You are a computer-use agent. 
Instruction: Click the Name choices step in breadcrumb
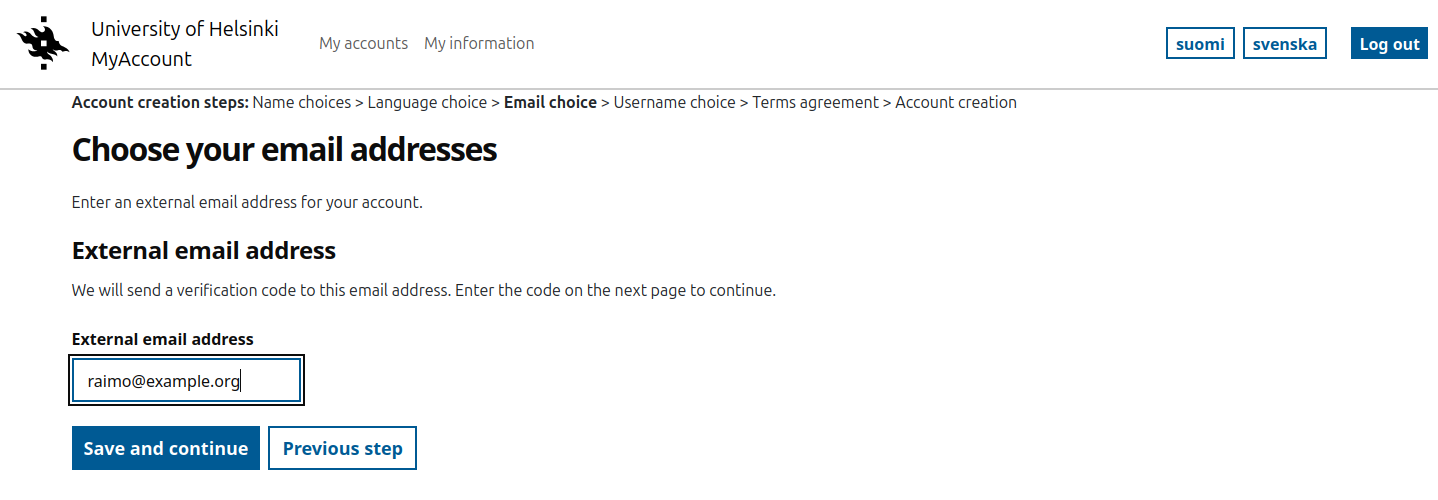[301, 102]
